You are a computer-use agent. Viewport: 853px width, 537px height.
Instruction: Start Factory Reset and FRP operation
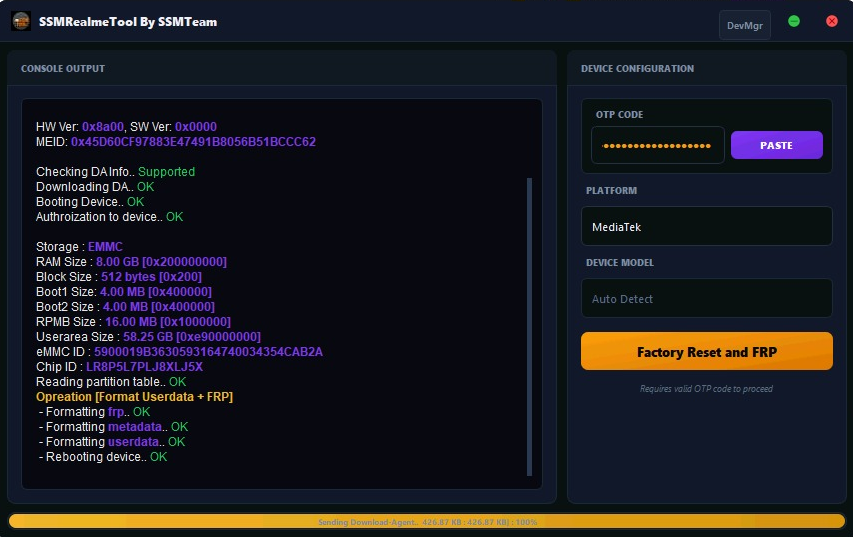707,351
